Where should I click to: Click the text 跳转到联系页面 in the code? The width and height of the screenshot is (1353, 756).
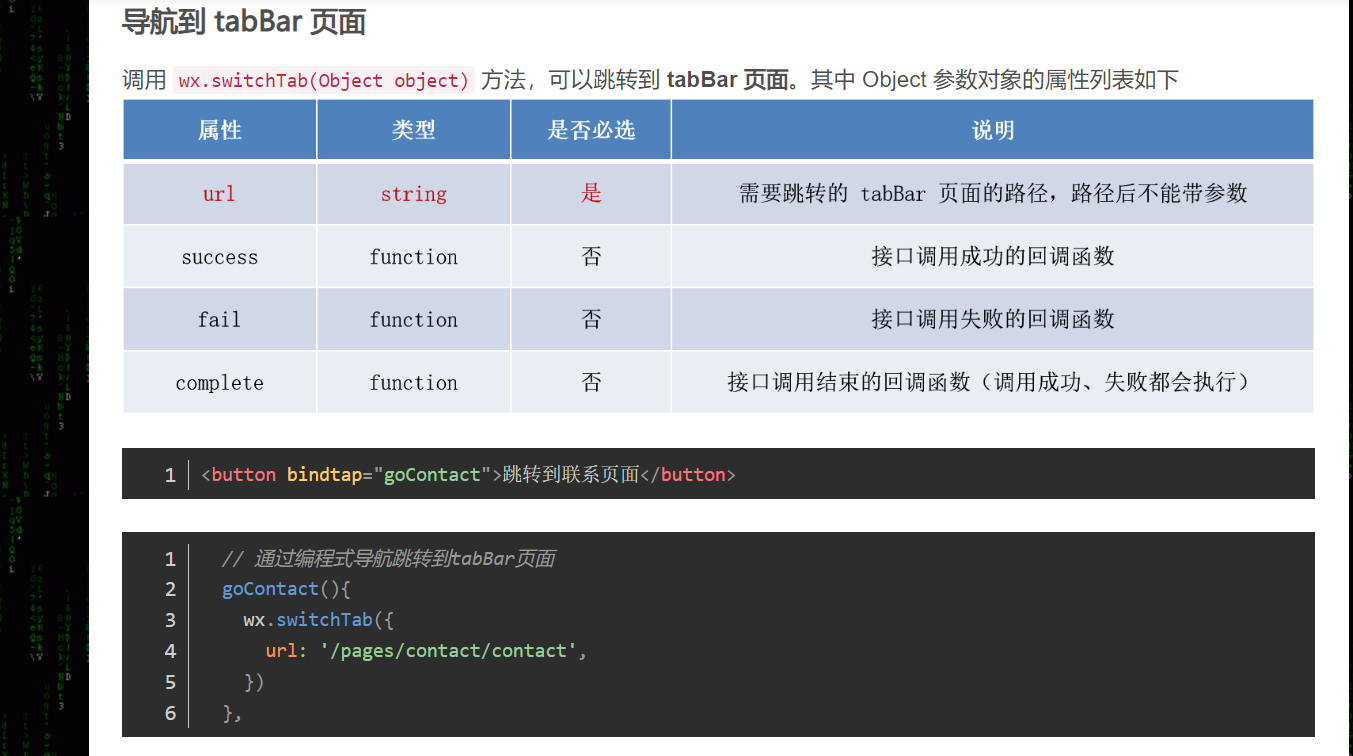(x=571, y=475)
